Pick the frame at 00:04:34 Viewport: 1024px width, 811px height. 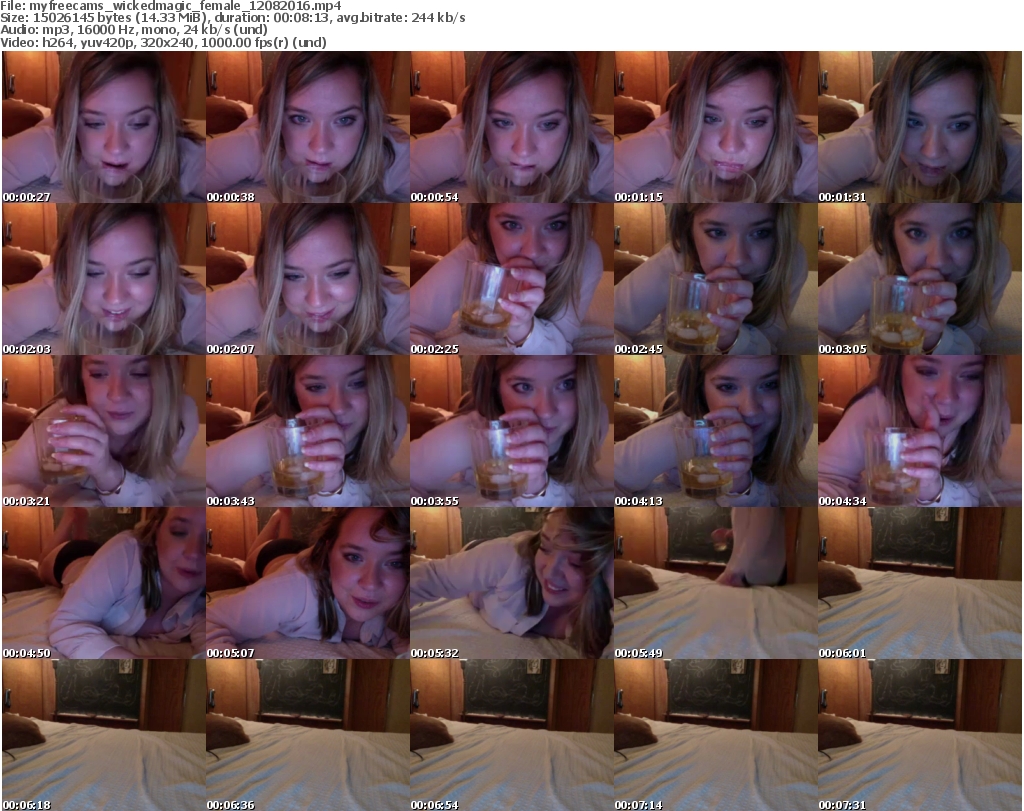pos(920,431)
